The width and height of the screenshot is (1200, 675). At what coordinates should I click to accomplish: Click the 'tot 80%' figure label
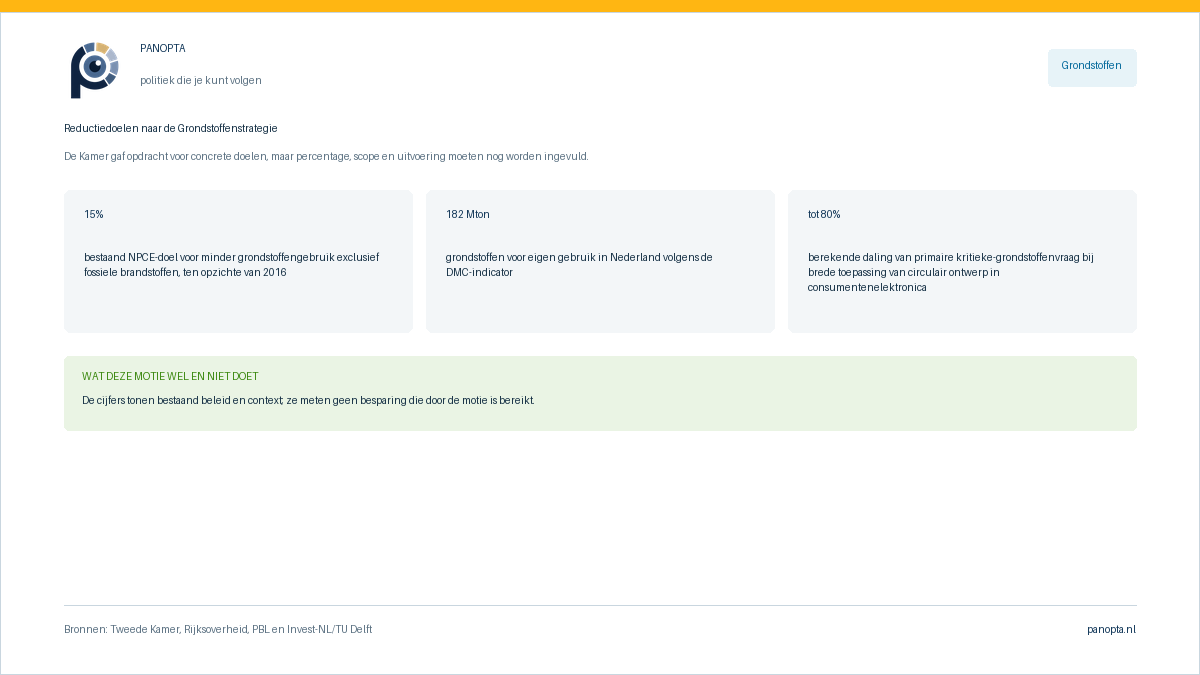[824, 214]
